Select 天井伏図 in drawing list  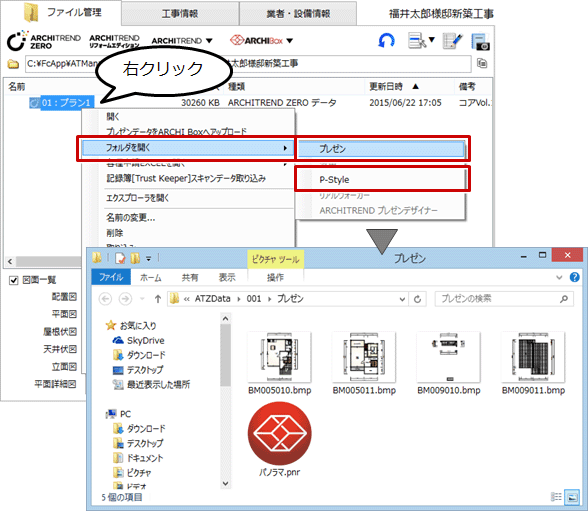pyautogui.click(x=60, y=349)
